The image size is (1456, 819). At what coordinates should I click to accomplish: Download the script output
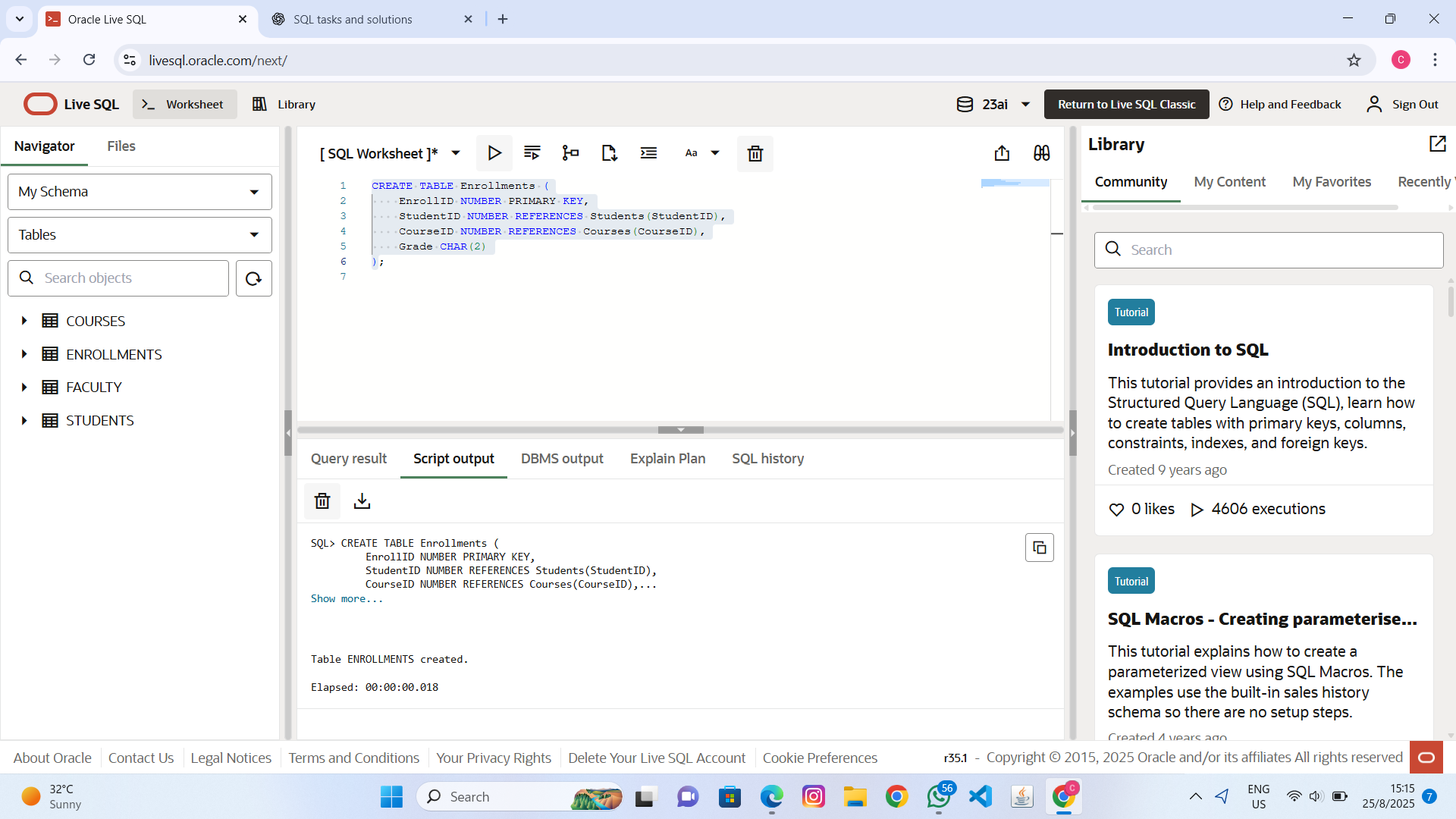point(362,501)
